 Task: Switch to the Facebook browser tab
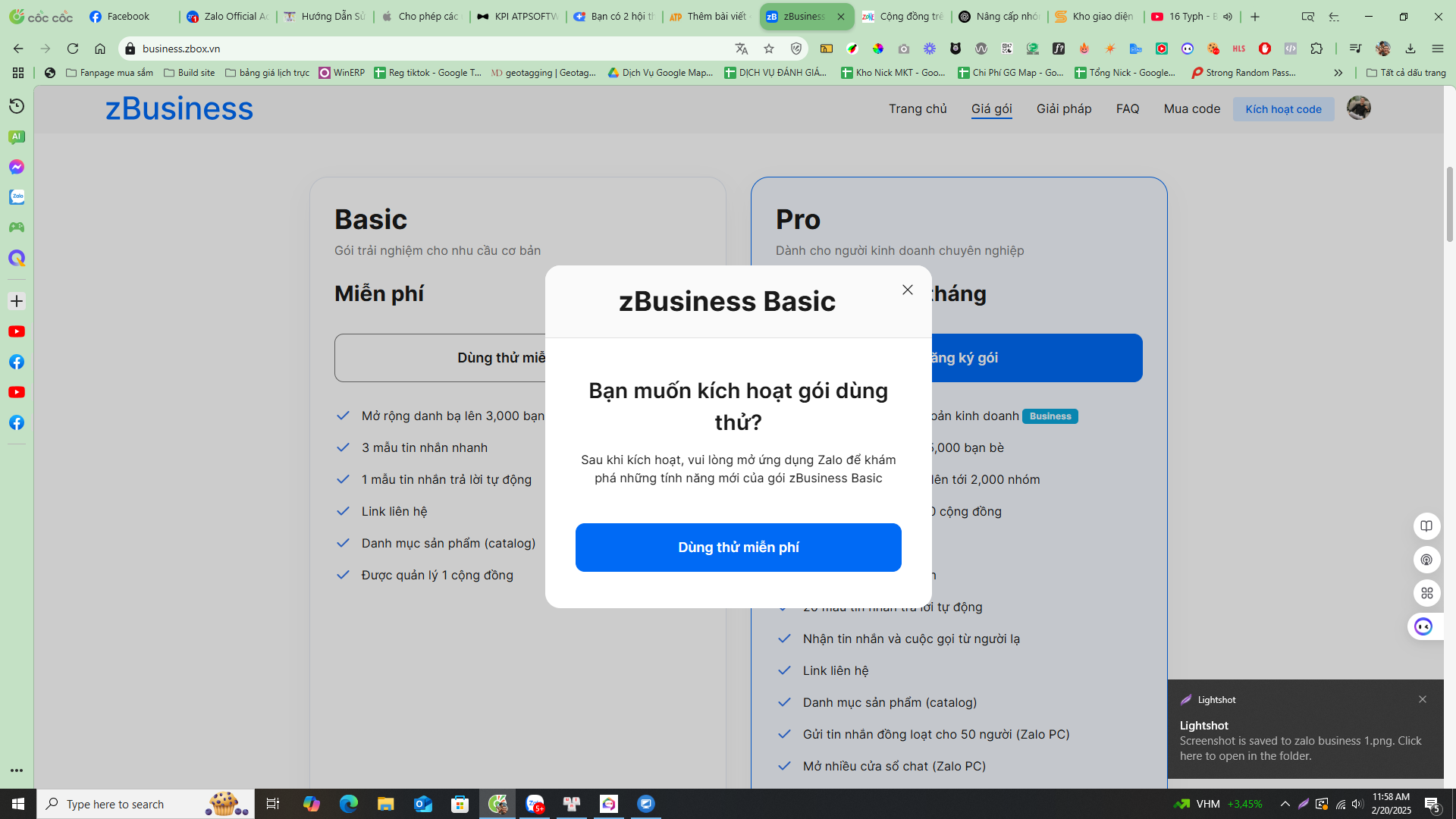point(129,16)
